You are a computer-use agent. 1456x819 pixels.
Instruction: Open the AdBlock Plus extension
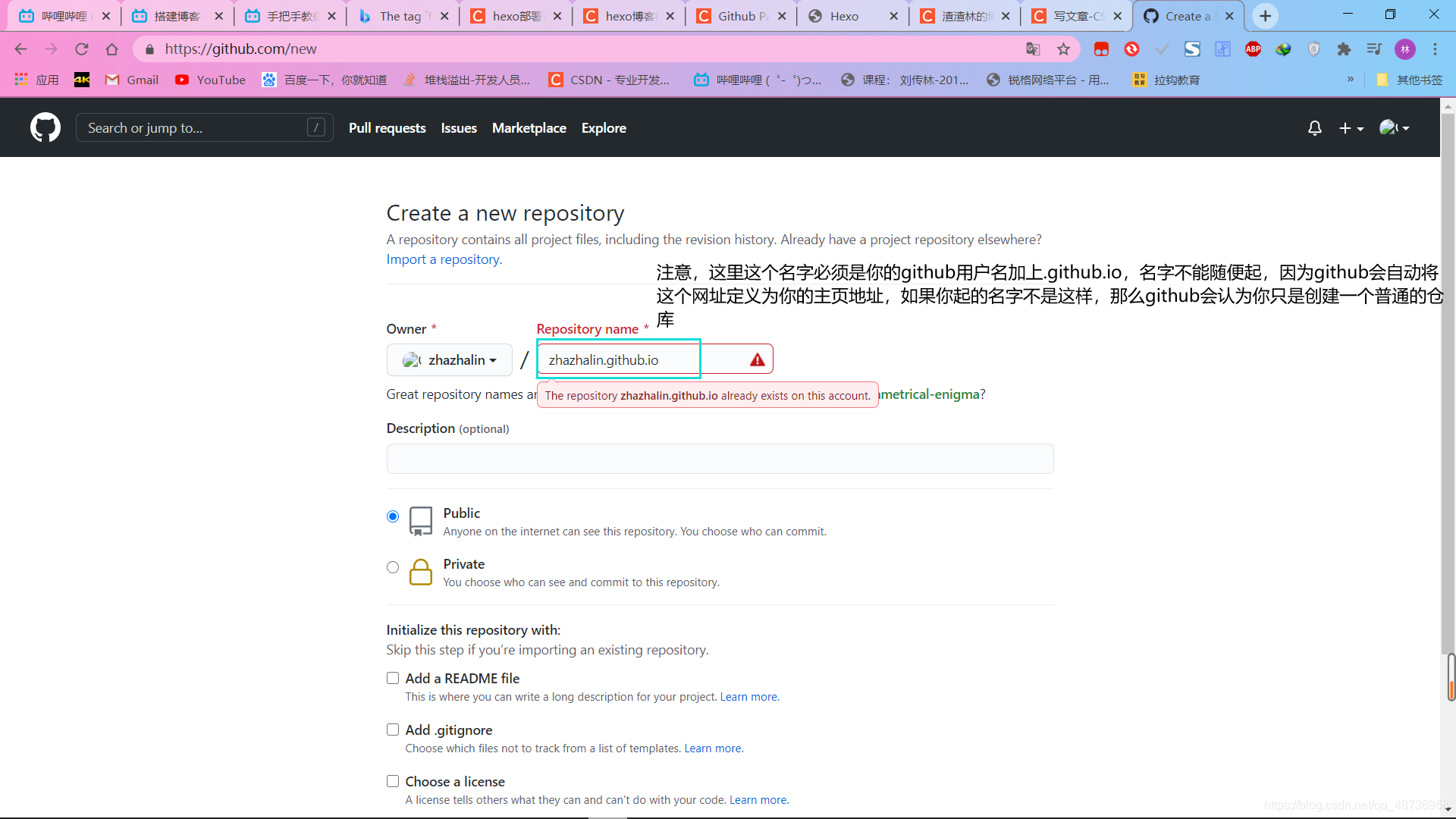(x=1253, y=49)
